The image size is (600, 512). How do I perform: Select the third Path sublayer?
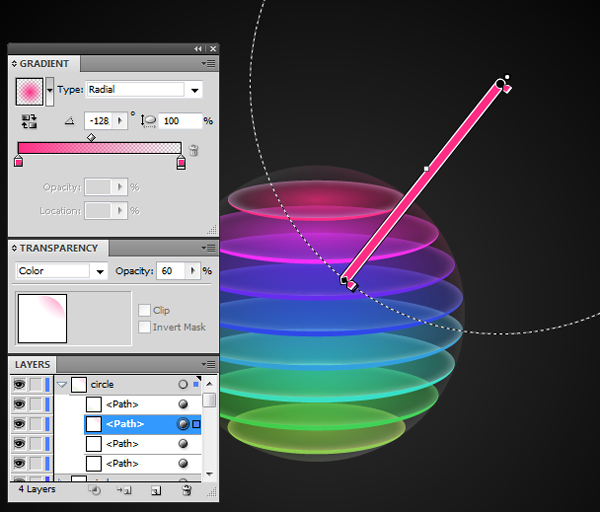[x=122, y=444]
